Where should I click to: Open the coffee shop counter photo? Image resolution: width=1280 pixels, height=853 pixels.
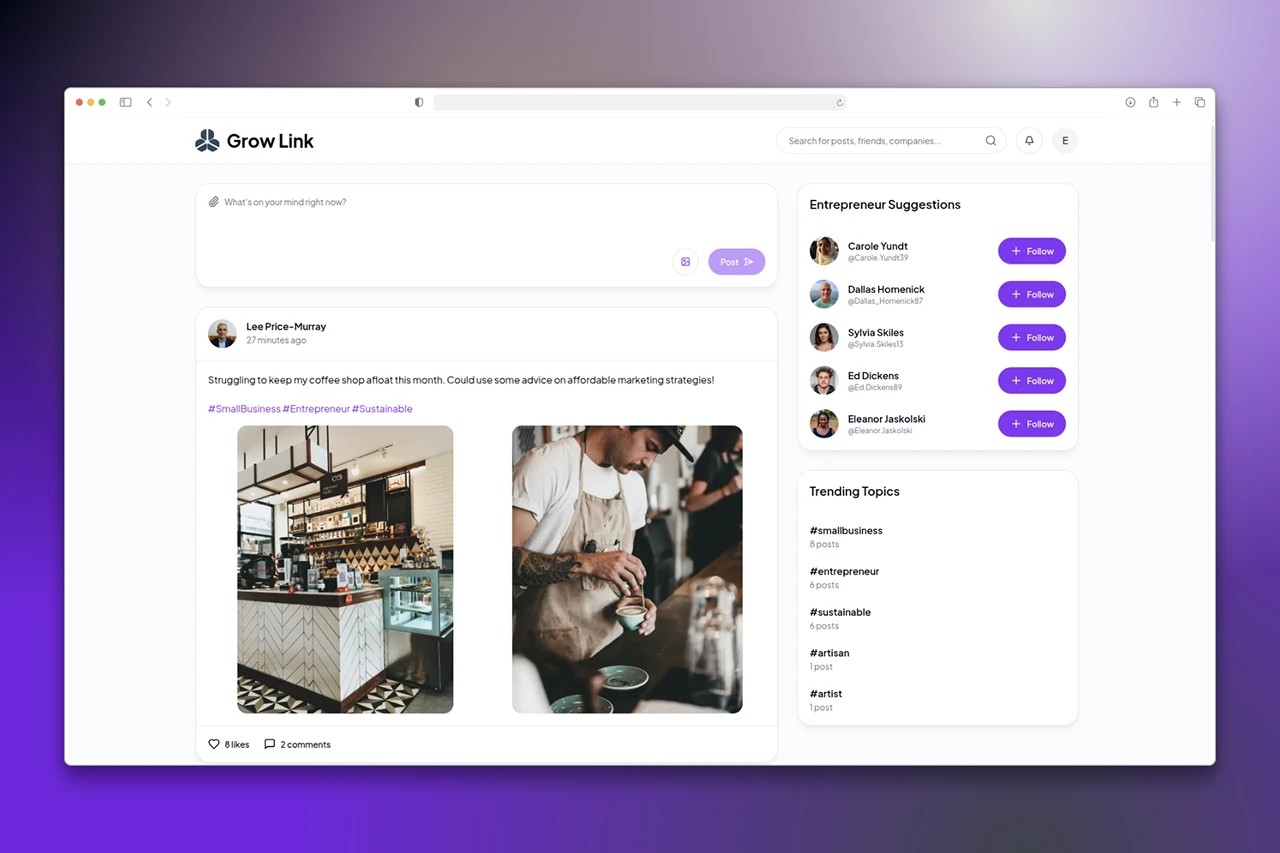[345, 570]
